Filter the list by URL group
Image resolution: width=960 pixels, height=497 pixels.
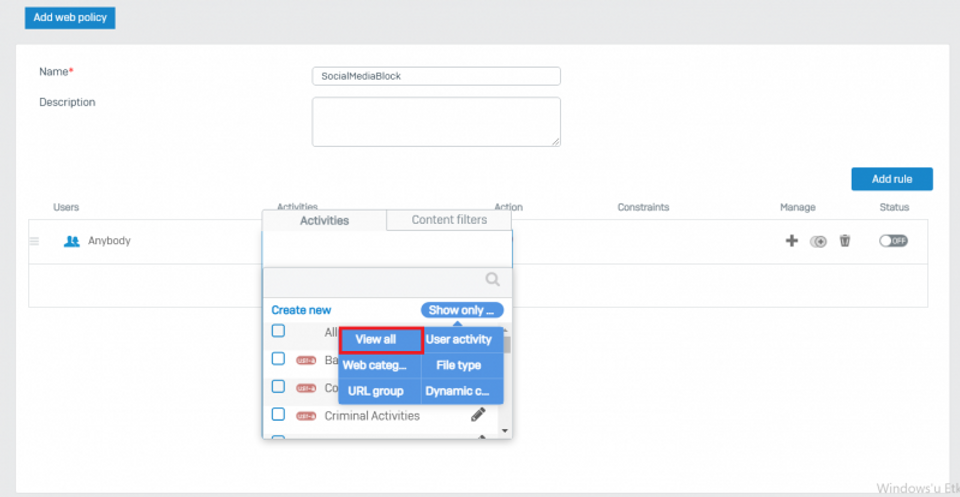376,391
